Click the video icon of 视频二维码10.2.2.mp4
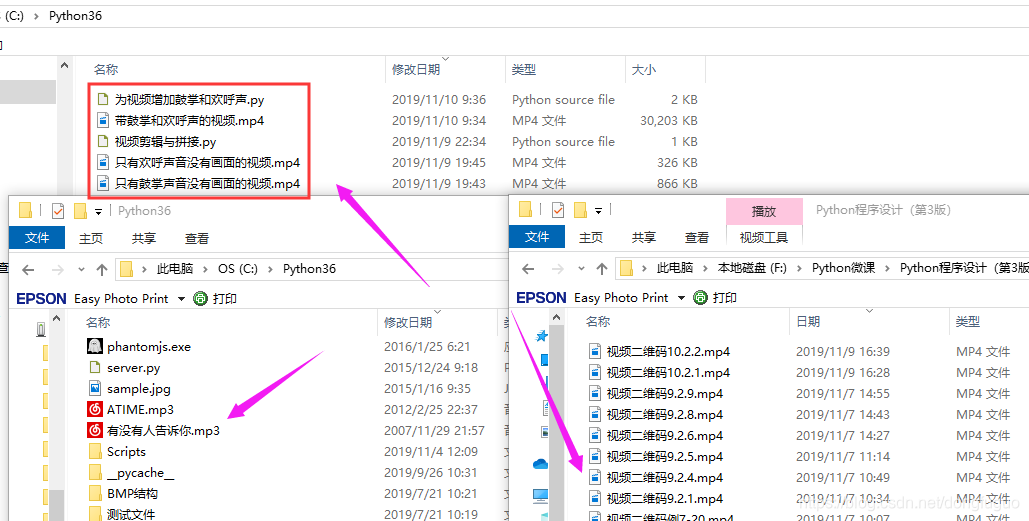 coord(595,352)
